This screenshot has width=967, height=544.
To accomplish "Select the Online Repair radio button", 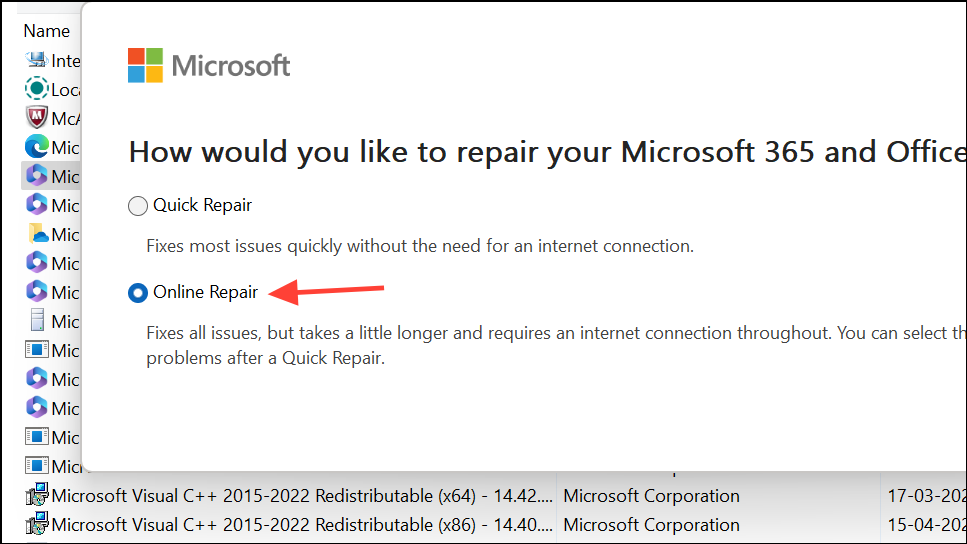I will tap(138, 293).
